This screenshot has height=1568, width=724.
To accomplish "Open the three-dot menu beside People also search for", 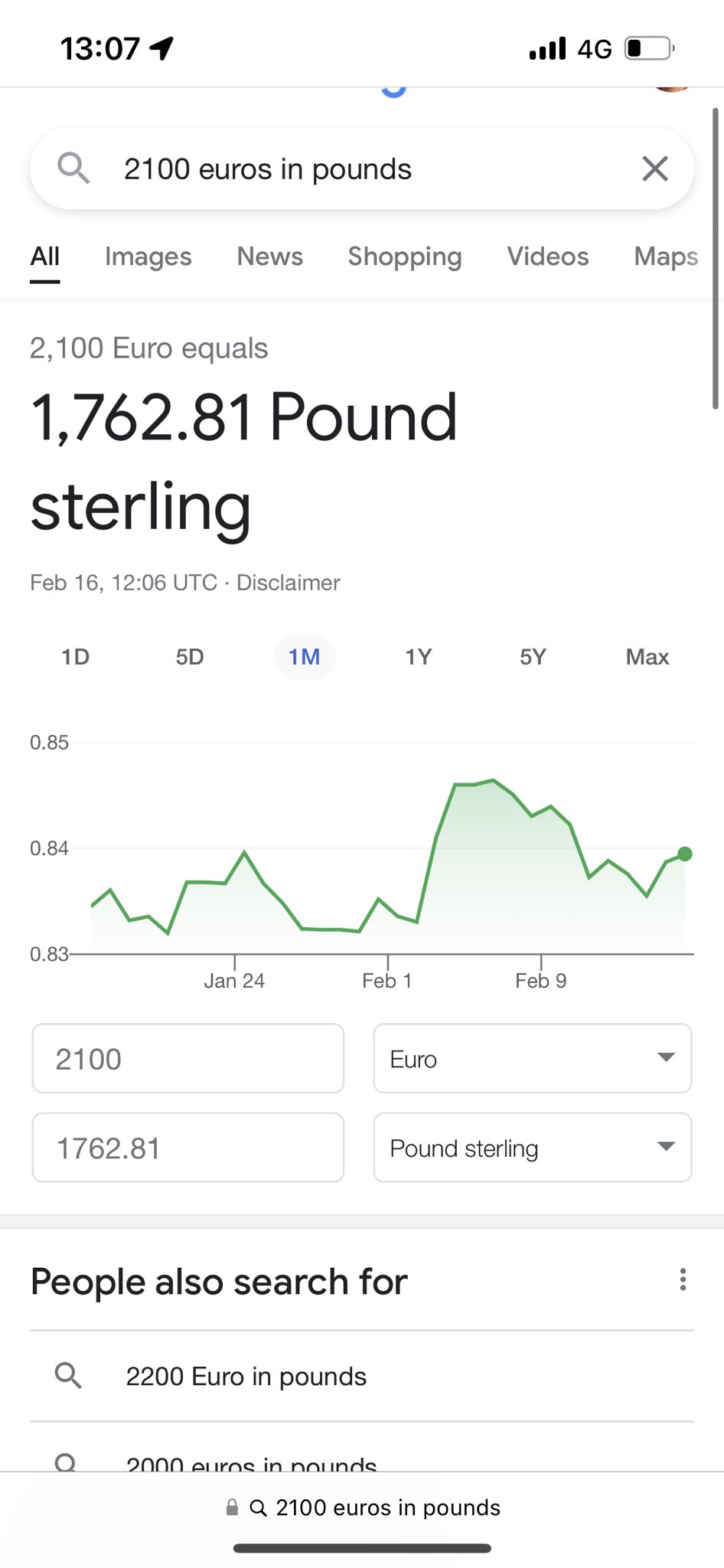I will [683, 1279].
